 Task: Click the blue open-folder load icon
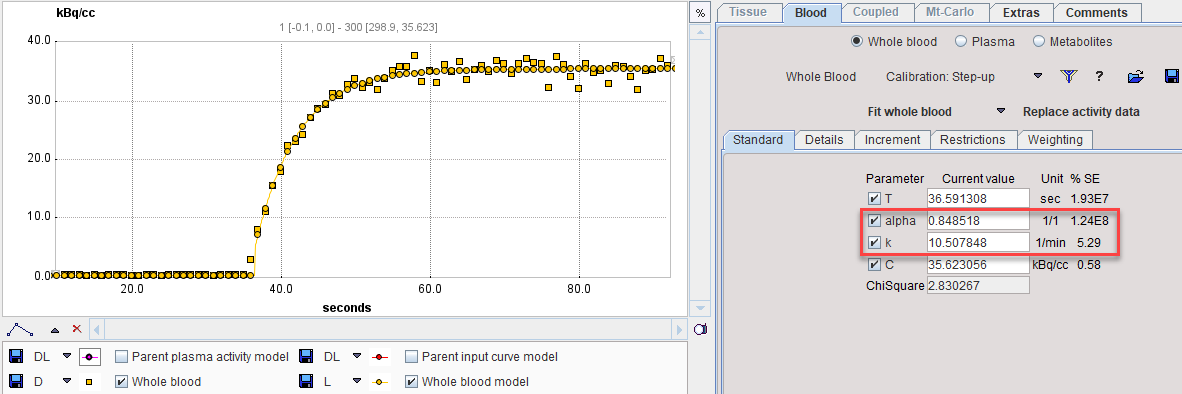tap(1136, 76)
